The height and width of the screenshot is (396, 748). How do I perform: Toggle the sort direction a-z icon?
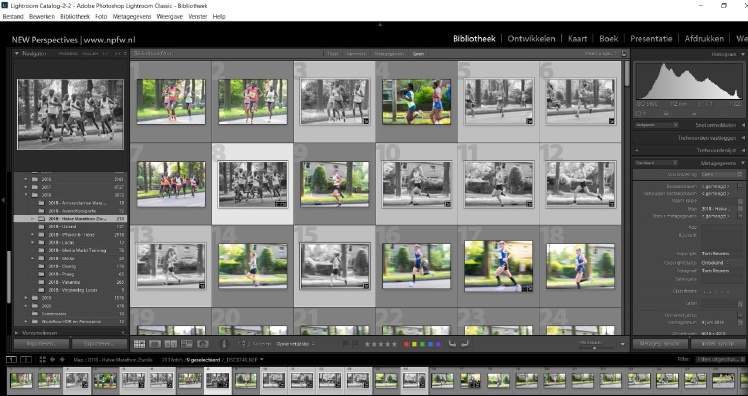(243, 344)
